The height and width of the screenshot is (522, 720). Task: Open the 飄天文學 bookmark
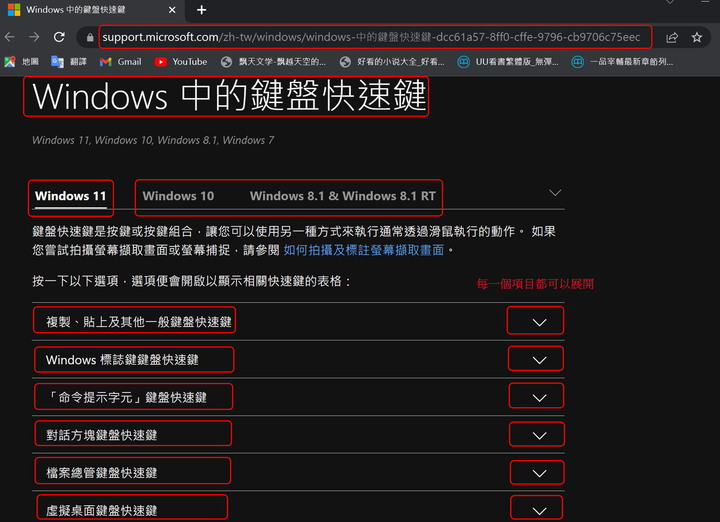click(x=273, y=62)
